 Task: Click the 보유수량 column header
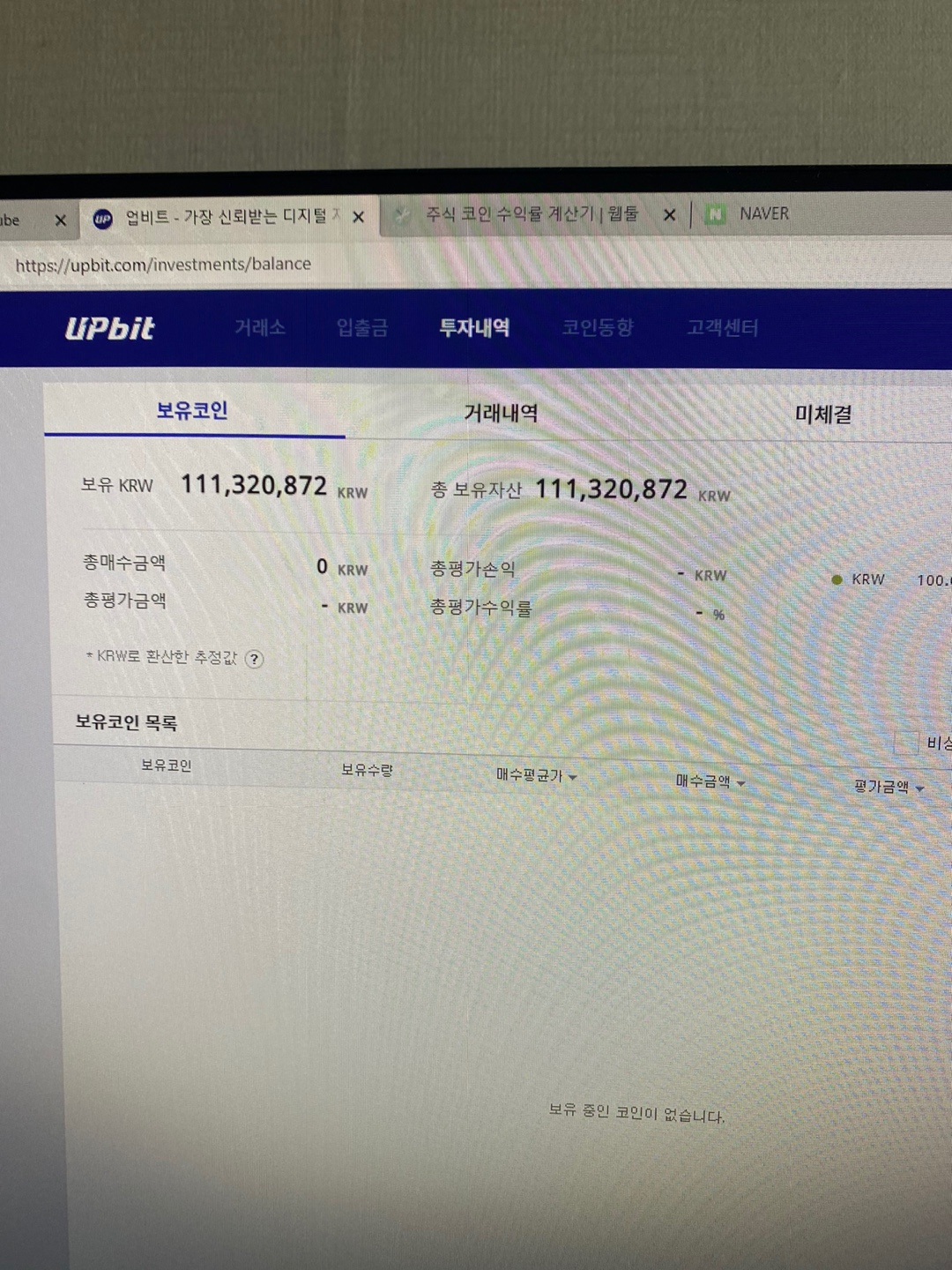[x=368, y=770]
